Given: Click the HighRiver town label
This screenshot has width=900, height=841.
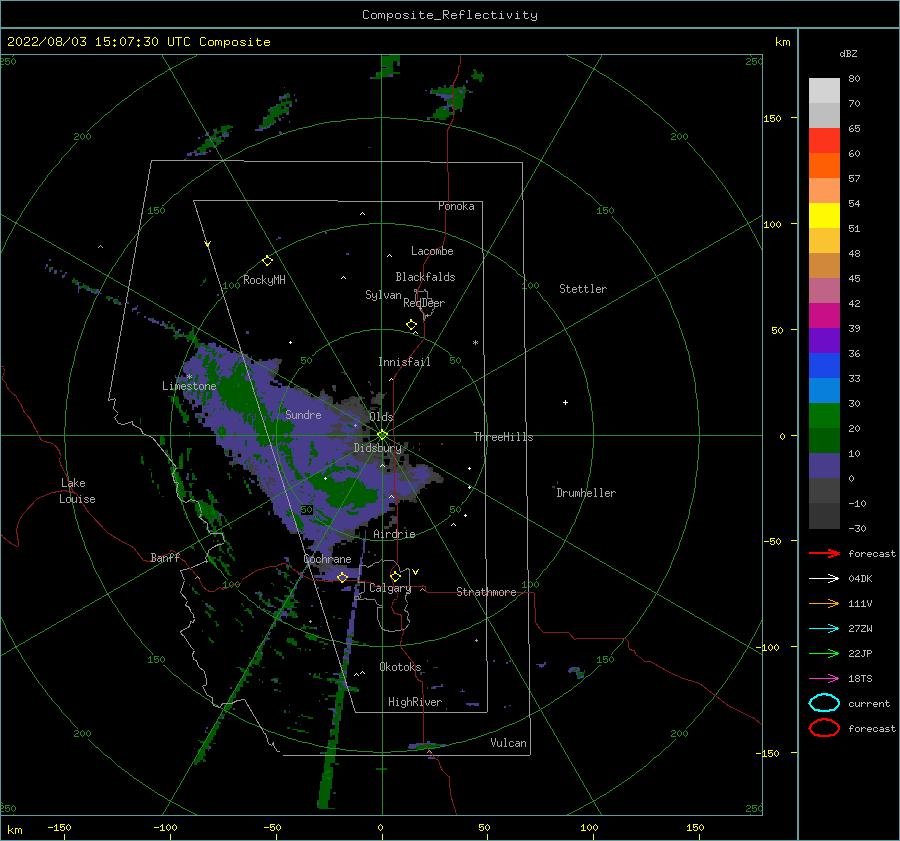Looking at the screenshot, I should (x=415, y=702).
